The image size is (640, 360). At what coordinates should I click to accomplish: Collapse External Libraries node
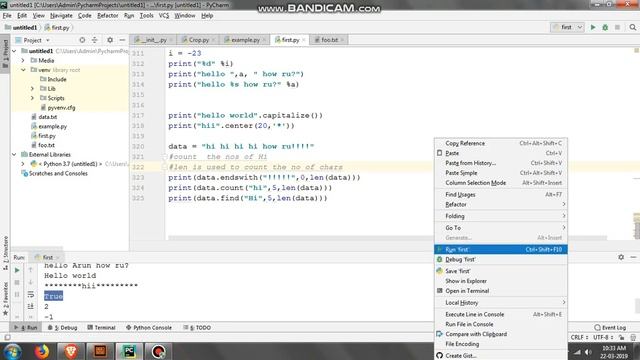(x=14, y=155)
